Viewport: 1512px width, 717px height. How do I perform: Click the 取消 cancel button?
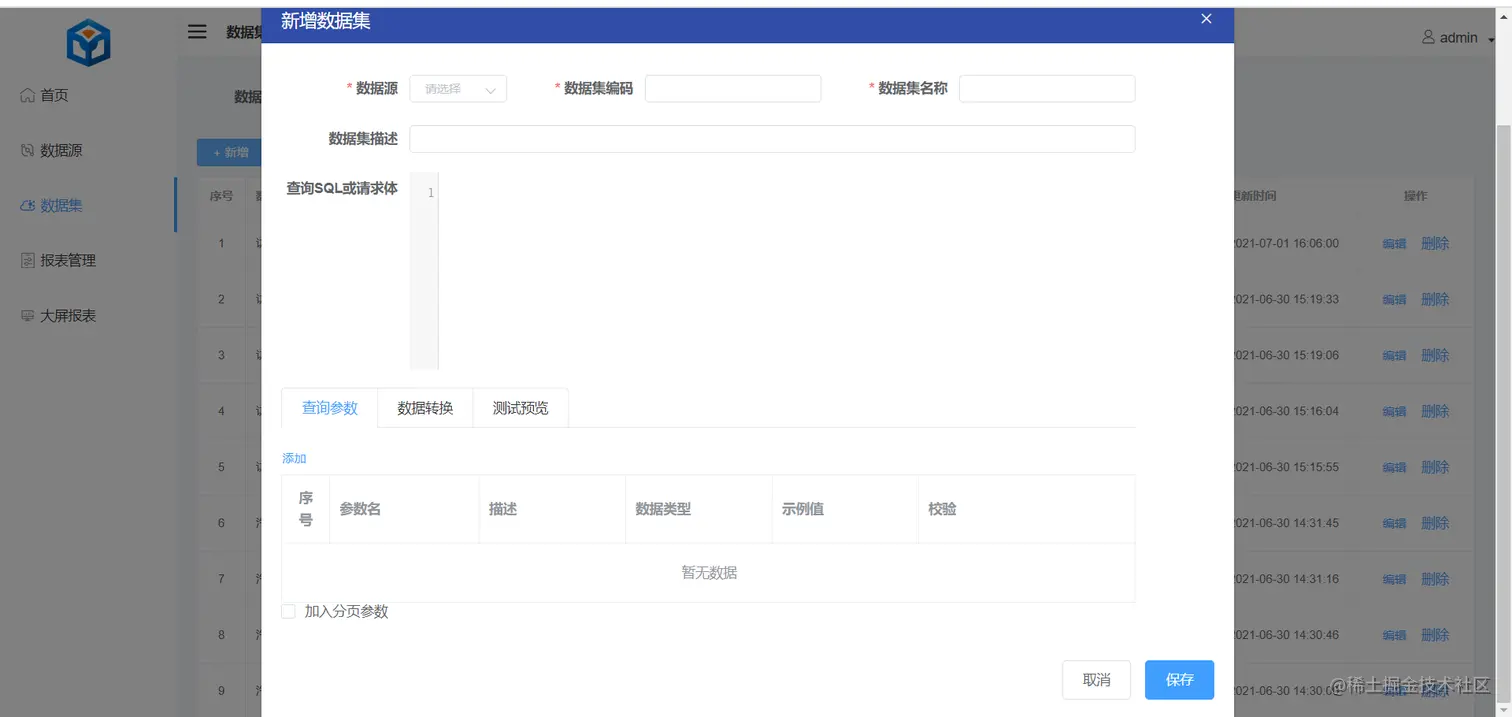click(1096, 679)
